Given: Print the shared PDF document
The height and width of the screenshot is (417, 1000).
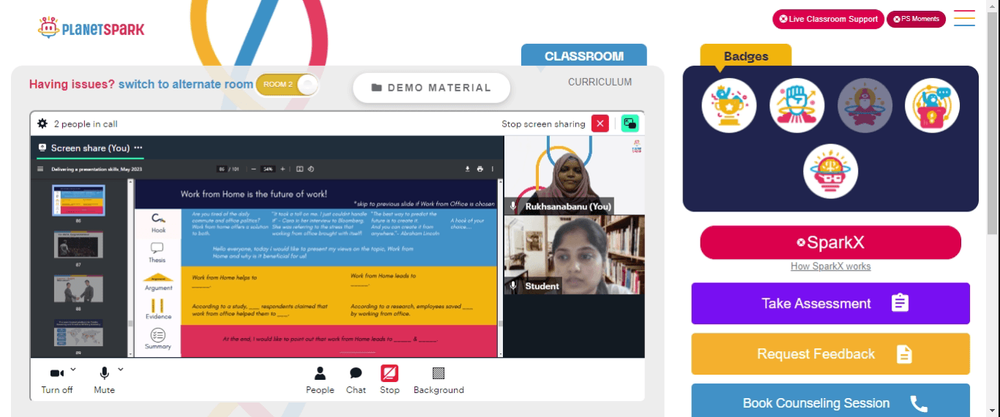Looking at the screenshot, I should (480, 169).
